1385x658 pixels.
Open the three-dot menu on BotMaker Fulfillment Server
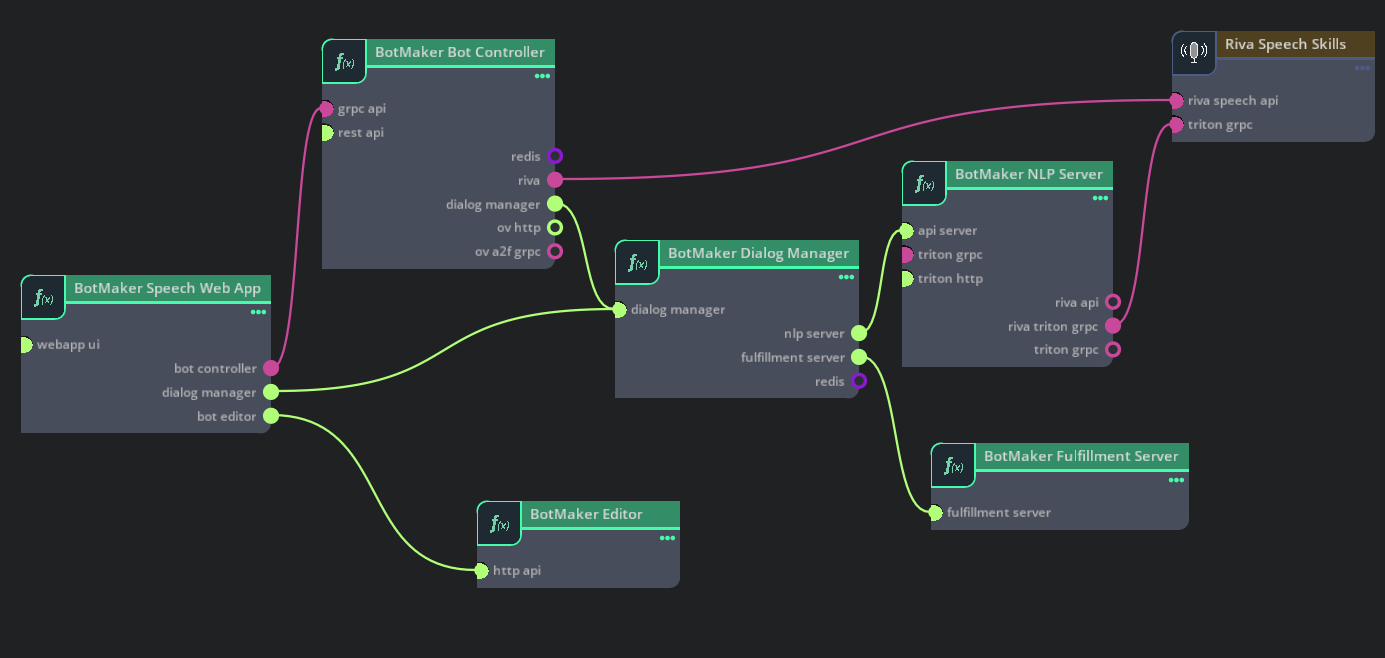click(1176, 480)
